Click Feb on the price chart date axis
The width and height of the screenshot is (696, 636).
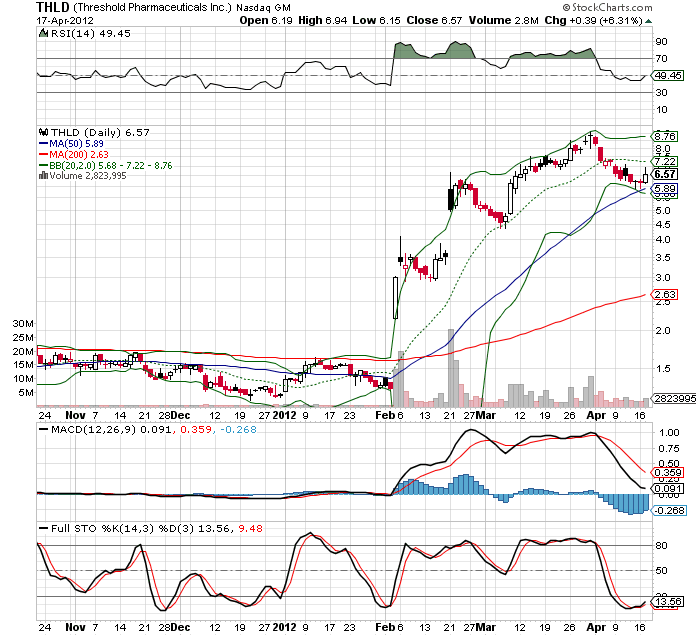point(385,415)
